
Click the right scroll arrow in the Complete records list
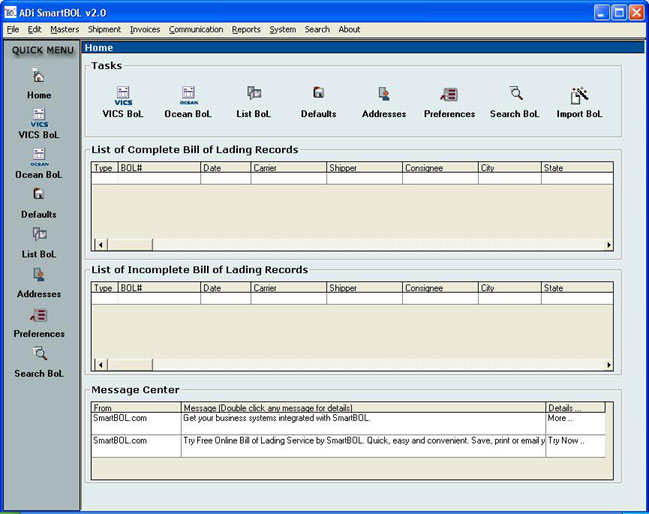pyautogui.click(x=608, y=245)
